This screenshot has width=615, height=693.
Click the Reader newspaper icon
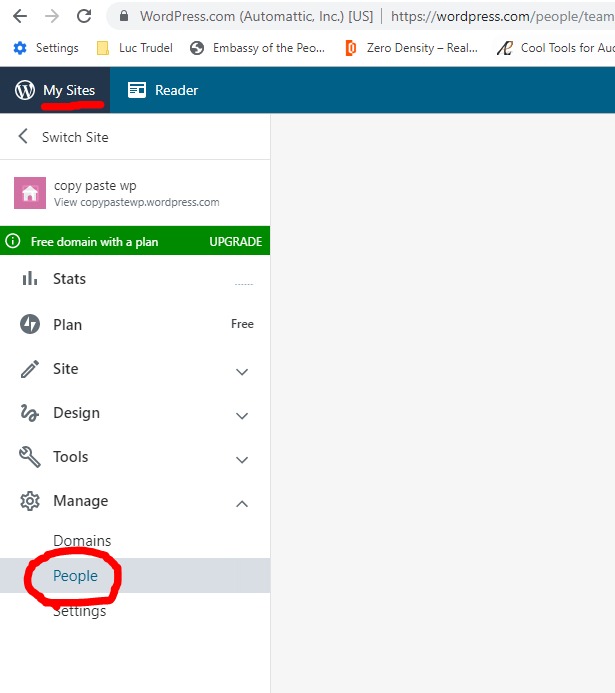(137, 90)
